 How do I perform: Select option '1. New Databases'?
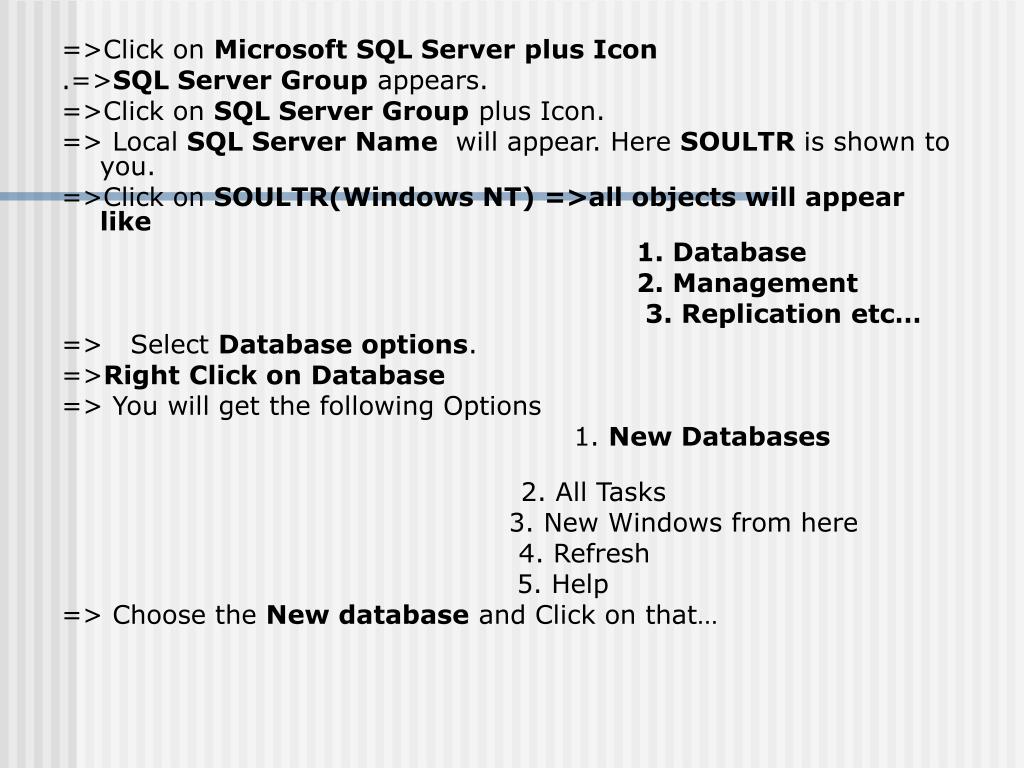pos(703,437)
